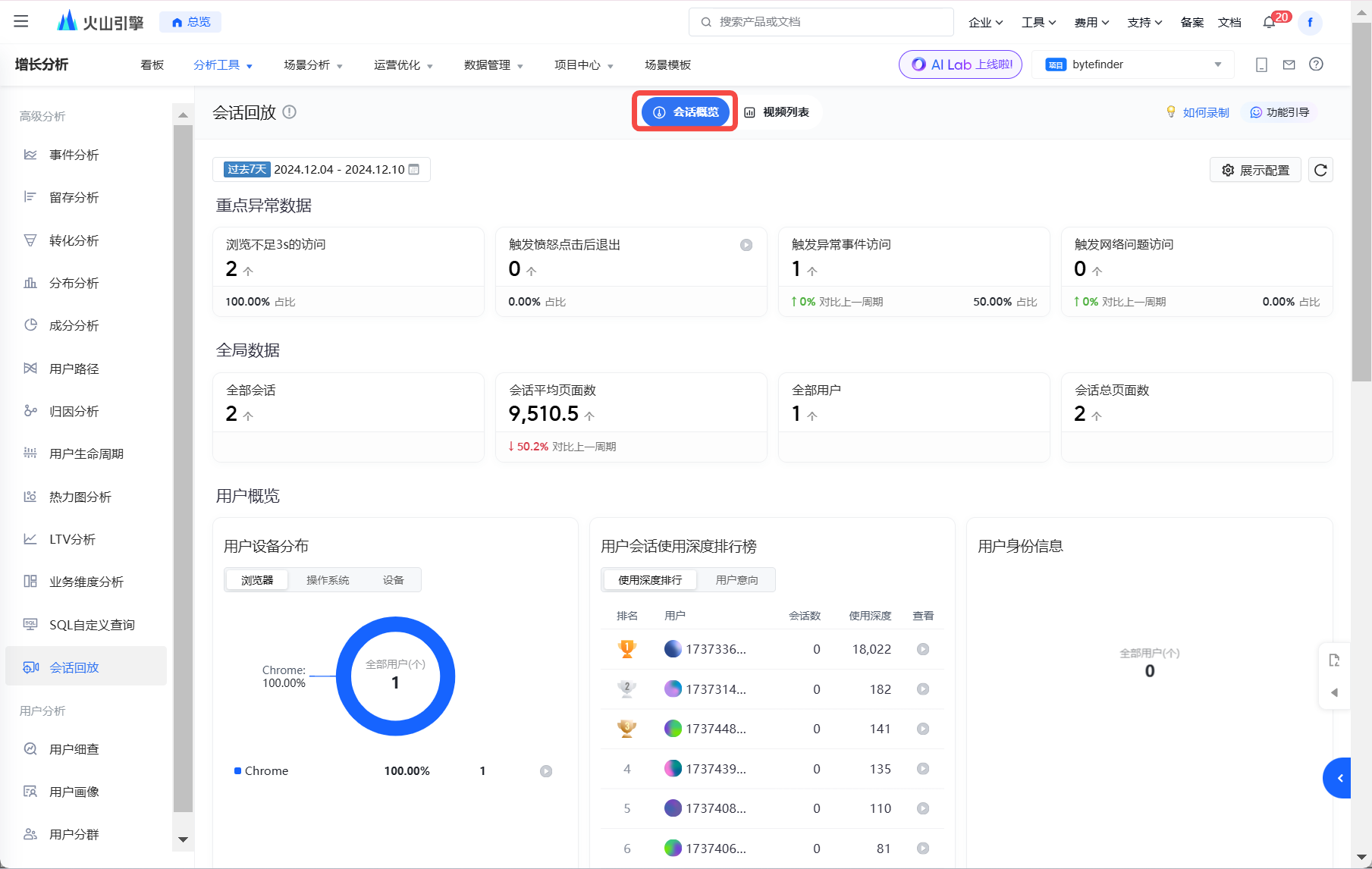Open calendar icon in date range
Image resolution: width=1372 pixels, height=869 pixels.
click(x=414, y=169)
